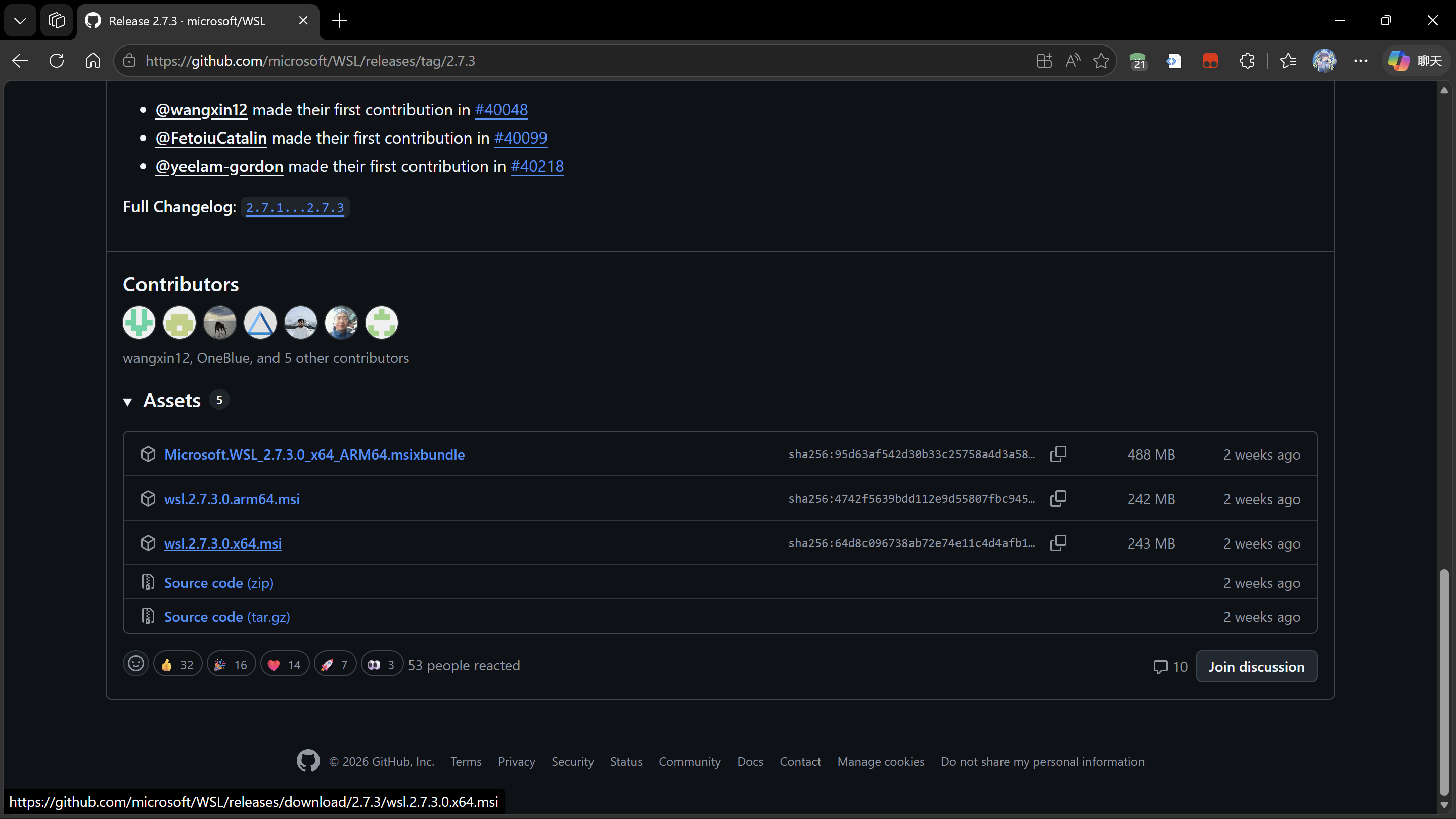
Task: Toggle the party popper reaction 16
Action: tap(231, 665)
